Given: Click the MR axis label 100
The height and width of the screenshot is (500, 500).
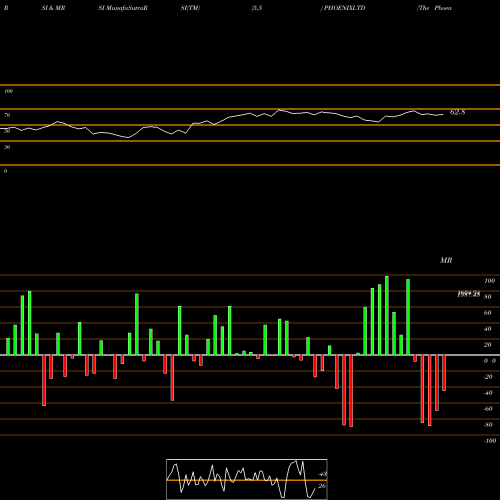Looking at the screenshot, I should coord(489,281).
